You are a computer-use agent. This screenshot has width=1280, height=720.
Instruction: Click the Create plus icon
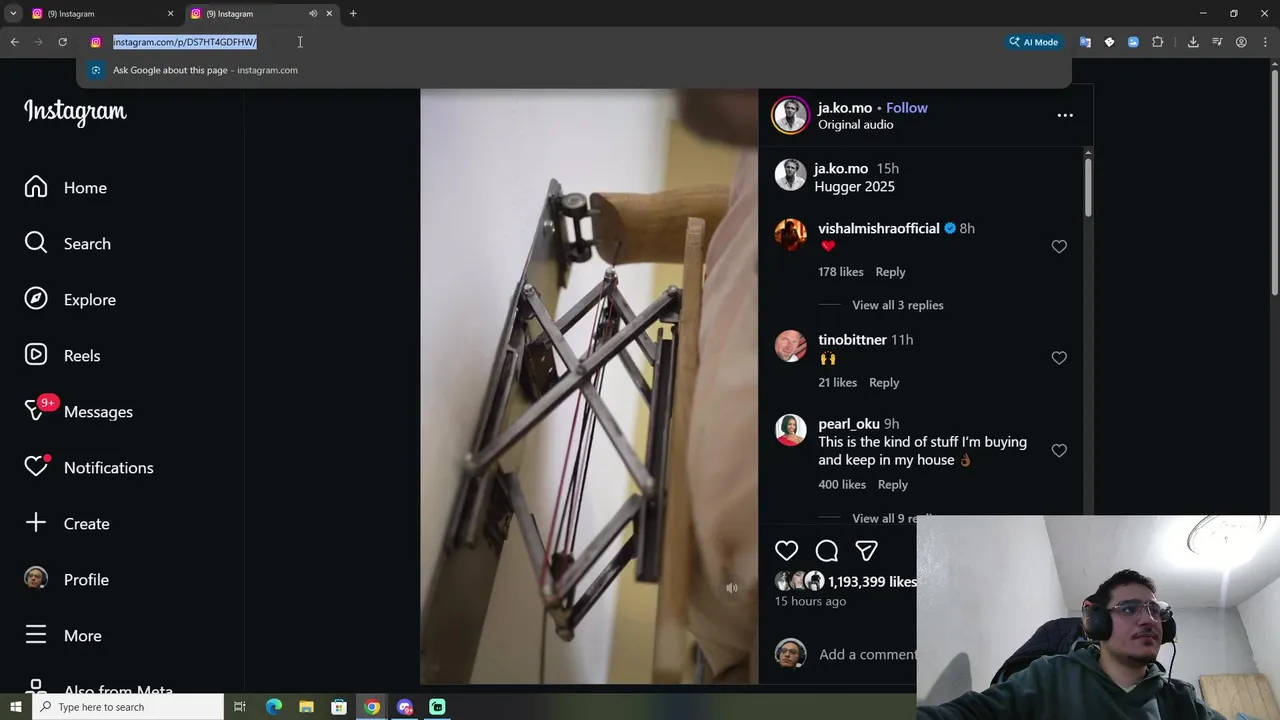tap(36, 523)
